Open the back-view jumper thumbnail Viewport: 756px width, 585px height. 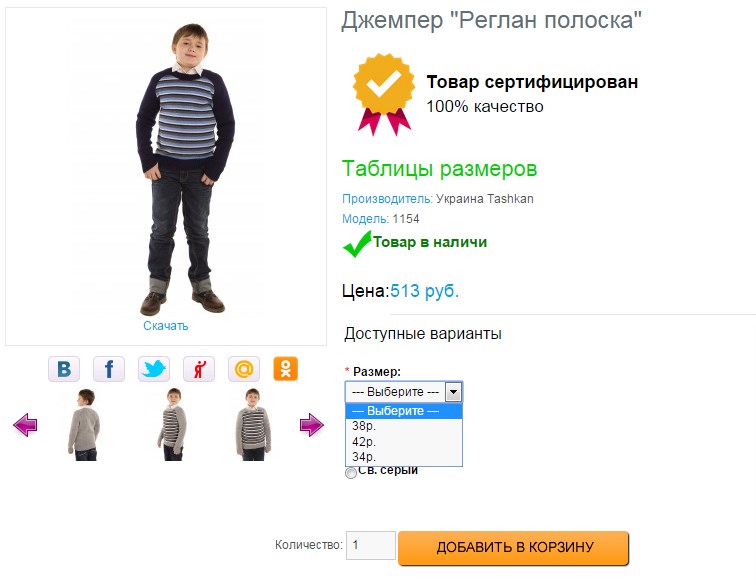(x=84, y=425)
